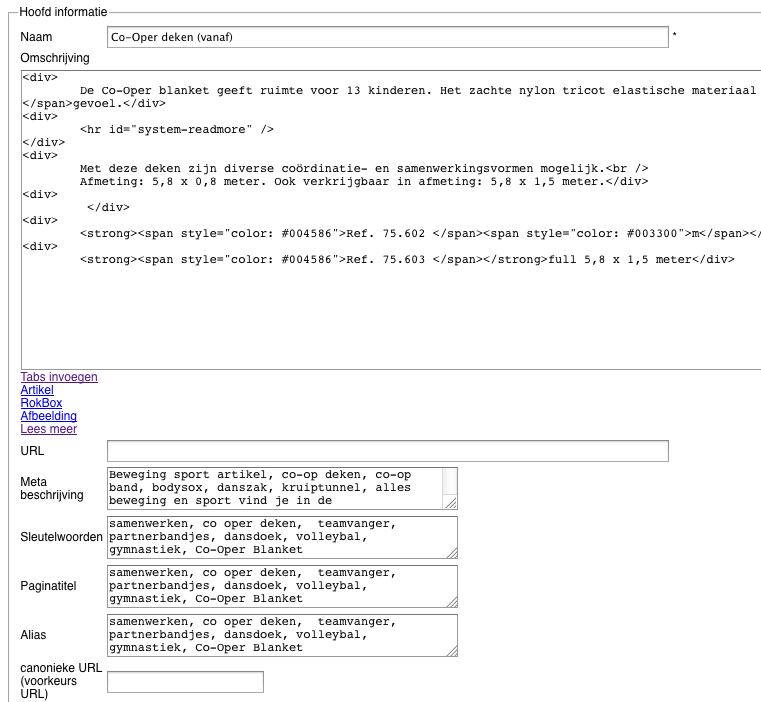Click the Paginatitel textarea
Screen dimensions: 761x702
(x=282, y=586)
